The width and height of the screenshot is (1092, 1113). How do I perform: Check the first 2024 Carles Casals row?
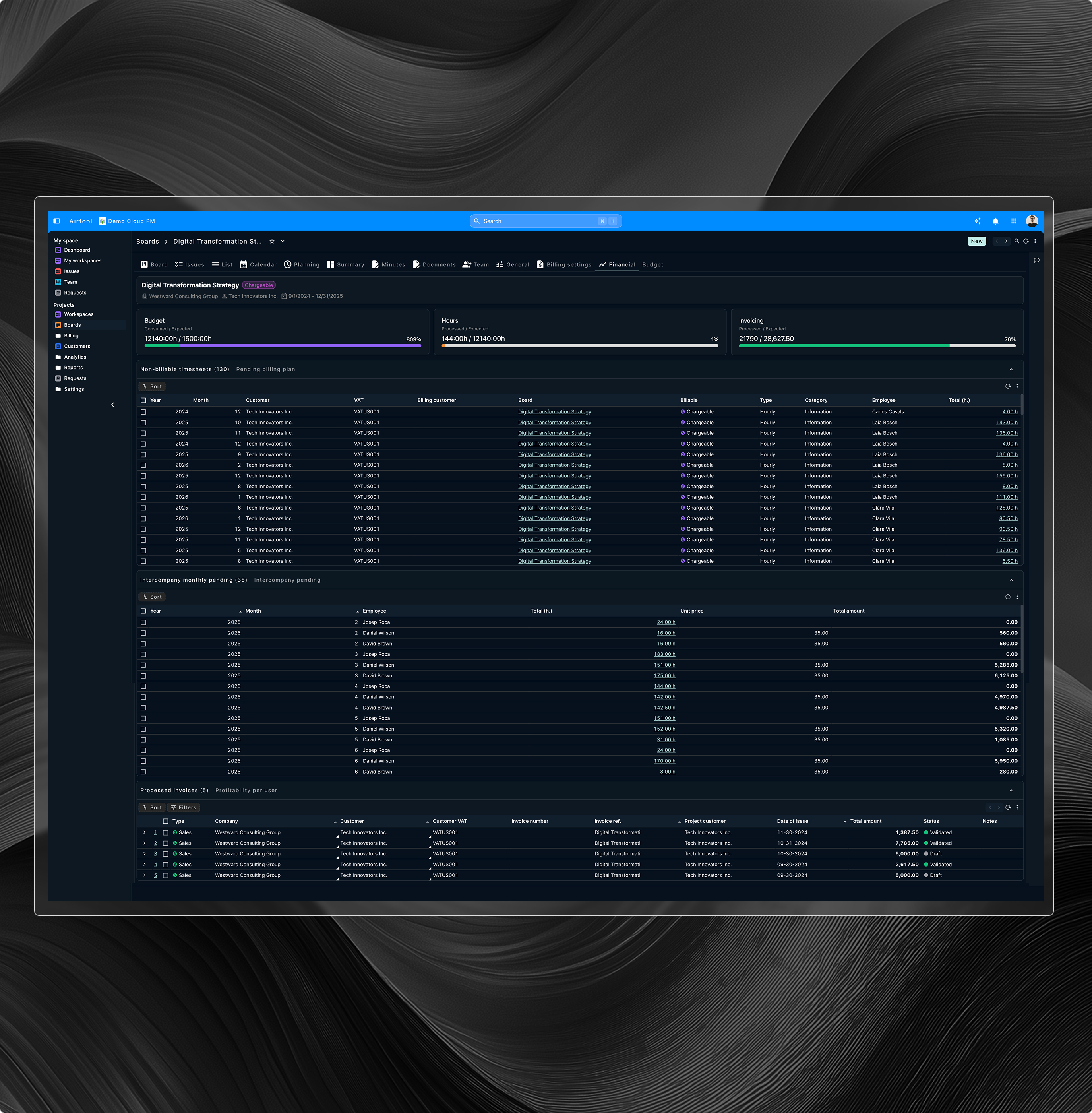click(143, 412)
